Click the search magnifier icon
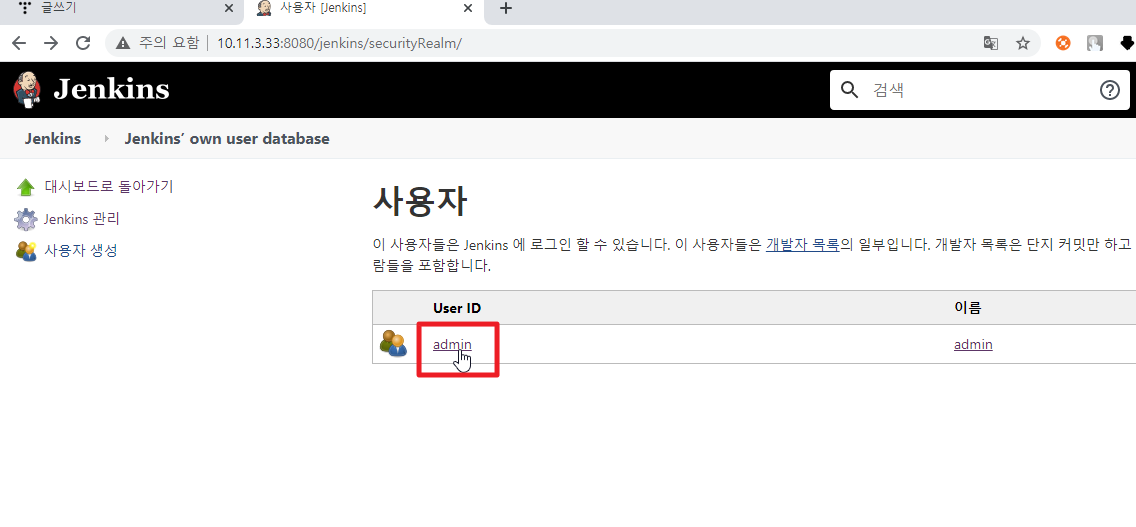The image size is (1136, 527). point(848,90)
